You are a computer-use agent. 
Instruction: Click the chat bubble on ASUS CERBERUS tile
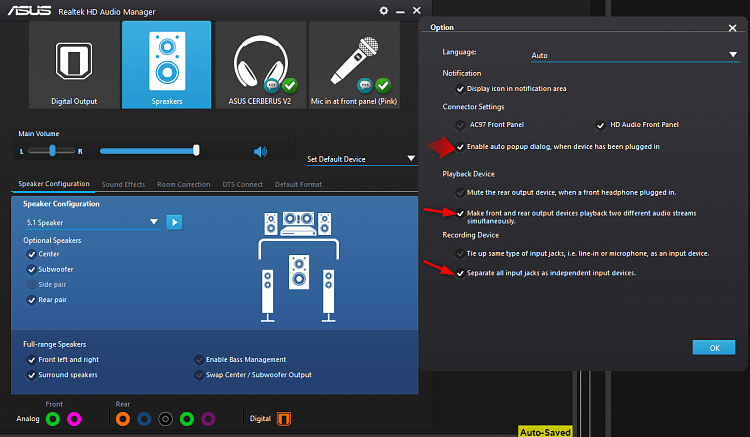click(272, 86)
